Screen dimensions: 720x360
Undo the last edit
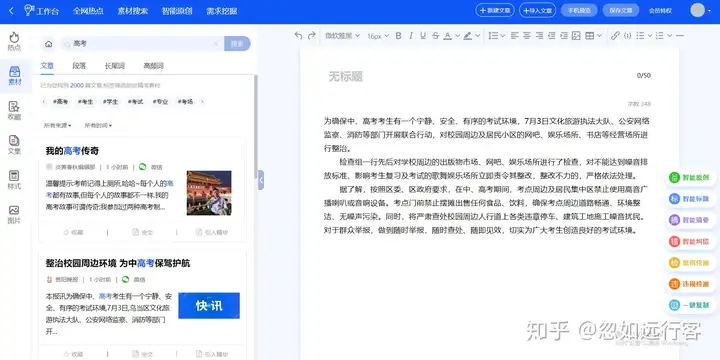click(298, 35)
